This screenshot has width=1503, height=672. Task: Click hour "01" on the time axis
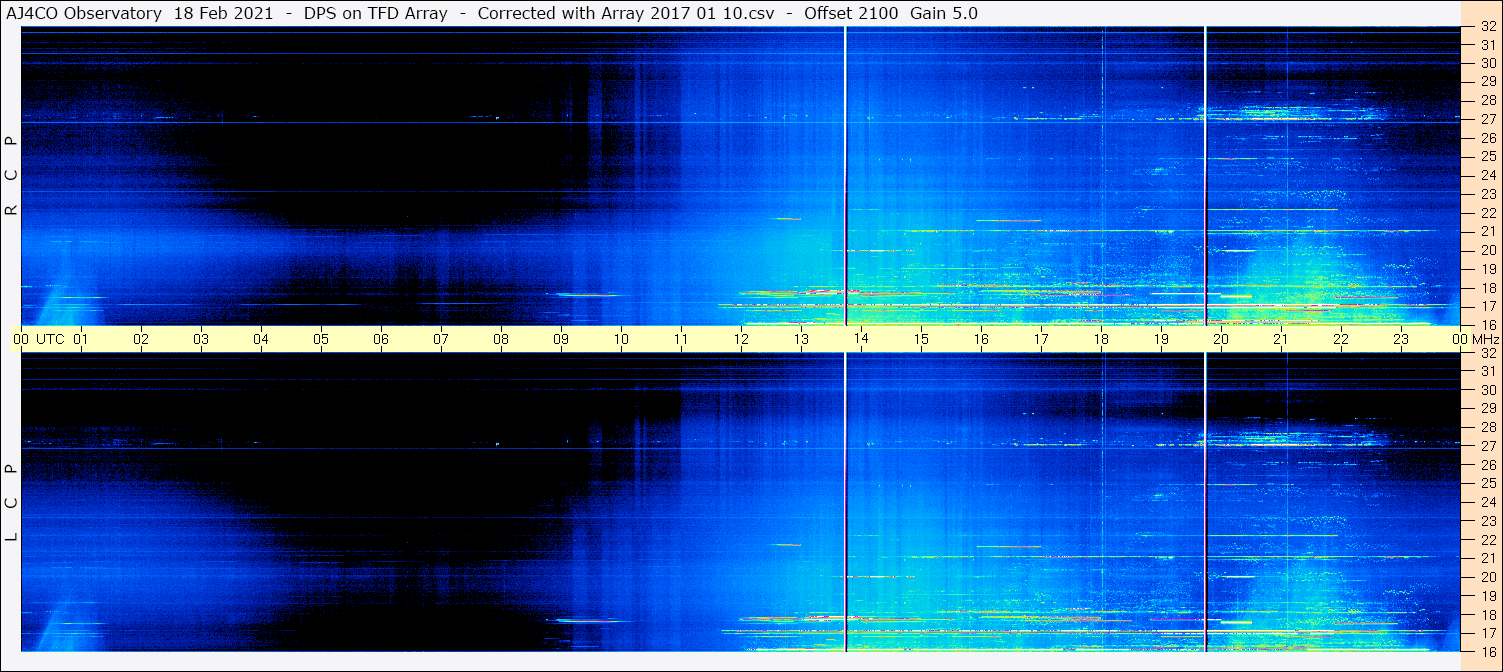click(81, 340)
